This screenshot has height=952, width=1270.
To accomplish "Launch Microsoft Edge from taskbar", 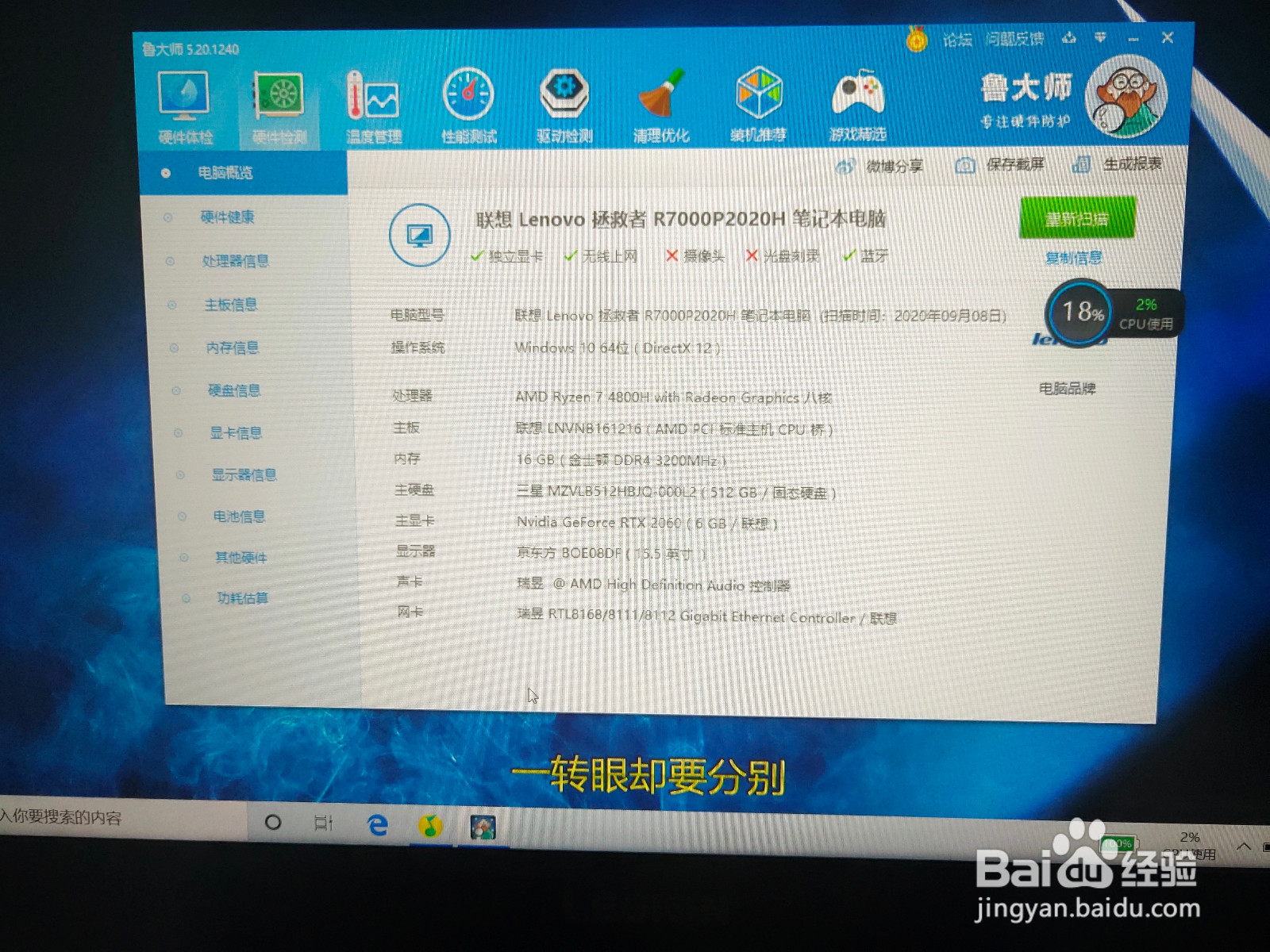I will 378,825.
